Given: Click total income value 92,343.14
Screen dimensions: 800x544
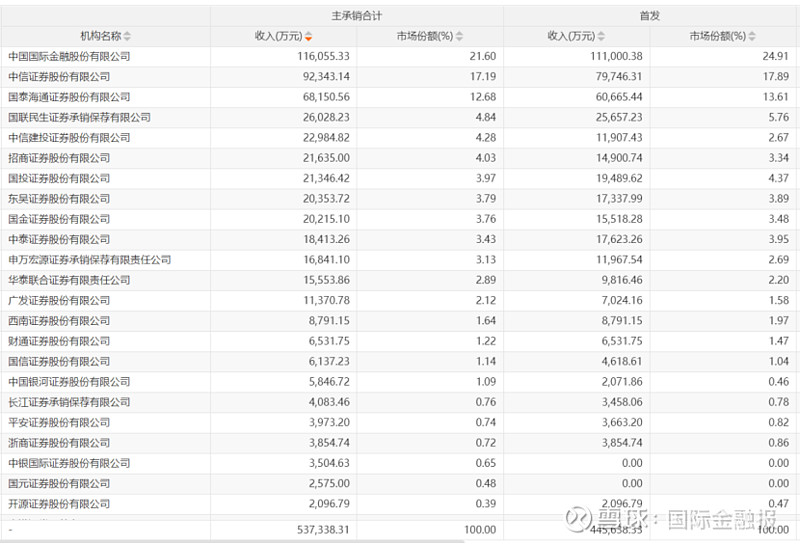Looking at the screenshot, I should tap(326, 77).
